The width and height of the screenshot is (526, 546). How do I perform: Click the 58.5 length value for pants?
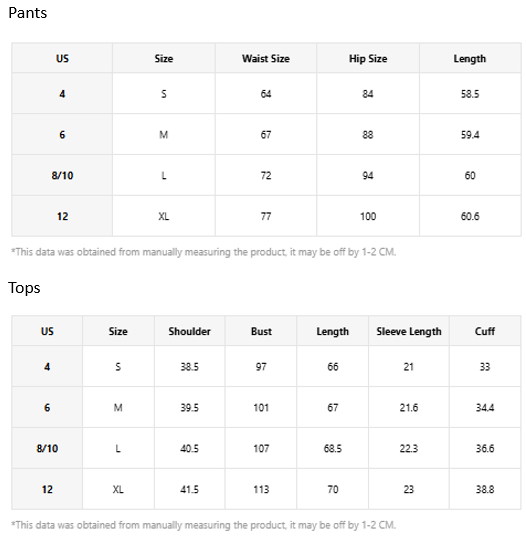(x=470, y=94)
